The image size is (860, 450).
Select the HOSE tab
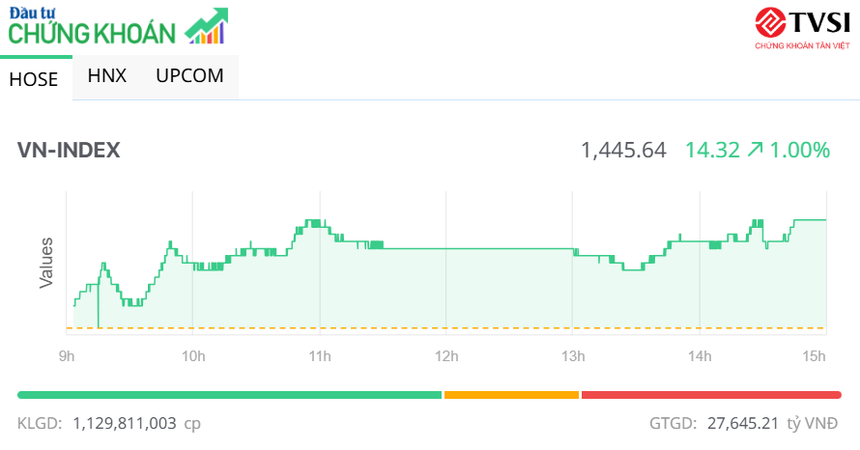(x=34, y=79)
